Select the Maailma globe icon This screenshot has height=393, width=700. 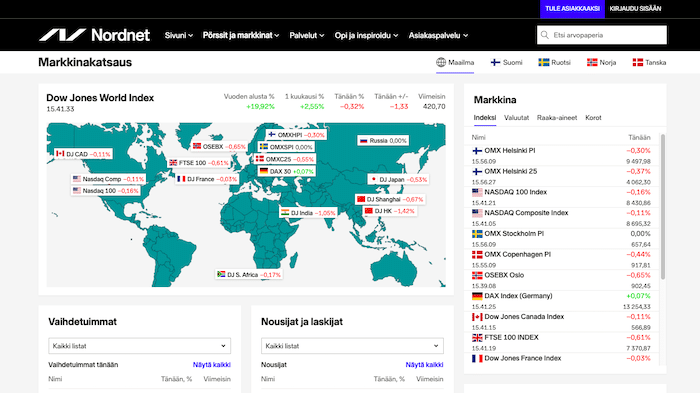coord(441,62)
